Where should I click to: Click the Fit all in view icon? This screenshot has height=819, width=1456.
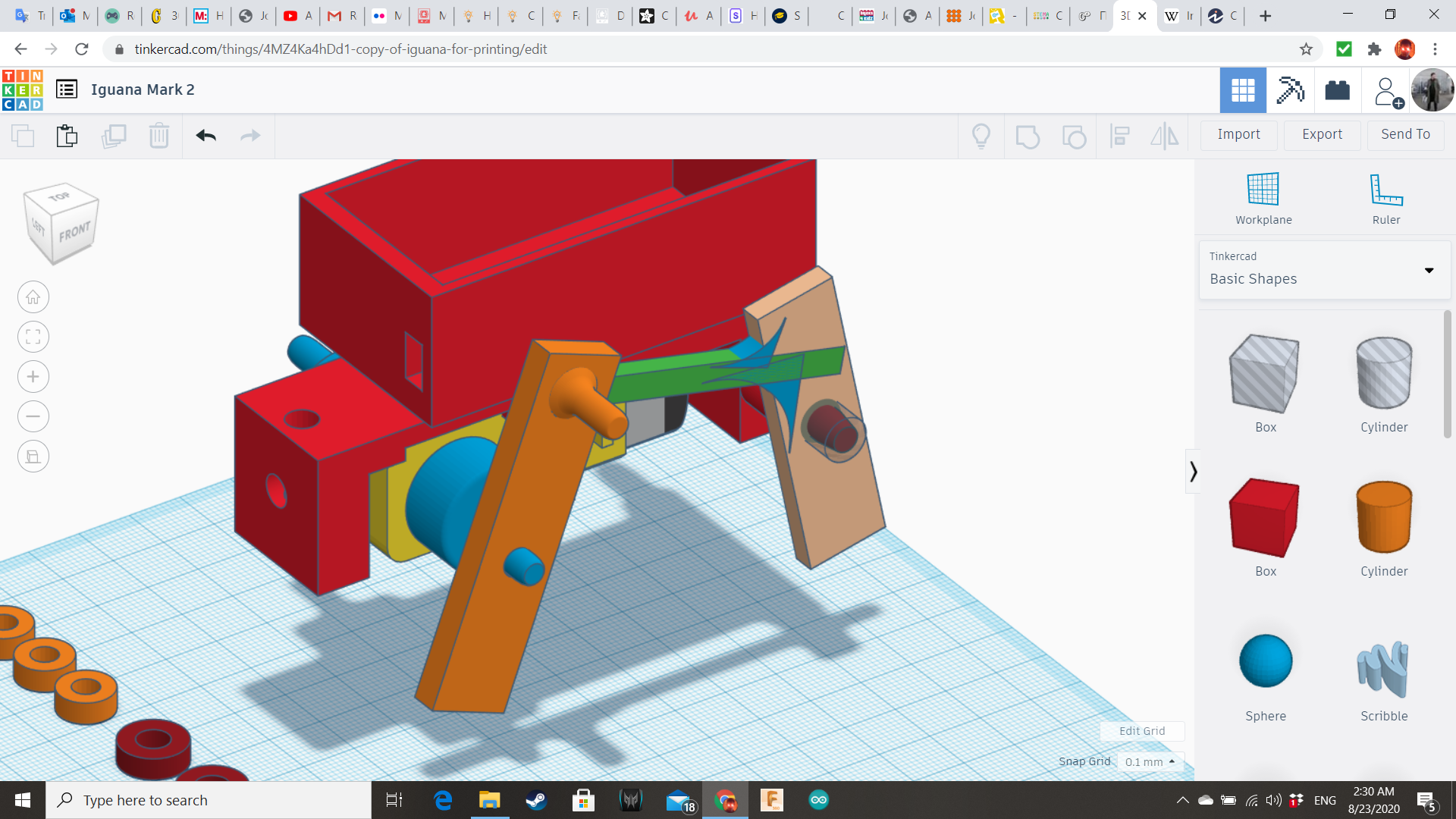[x=33, y=337]
